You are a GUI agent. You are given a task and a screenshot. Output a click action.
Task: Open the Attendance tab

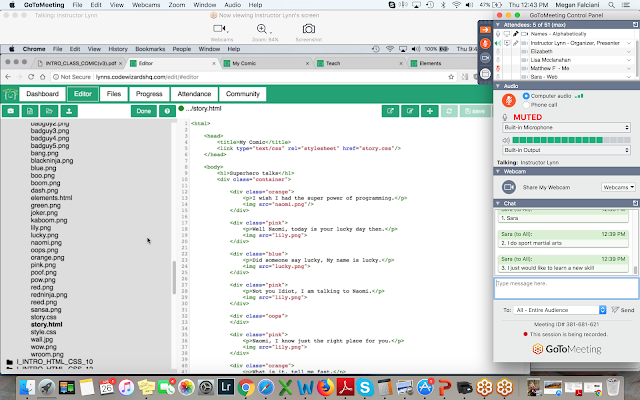(x=194, y=94)
